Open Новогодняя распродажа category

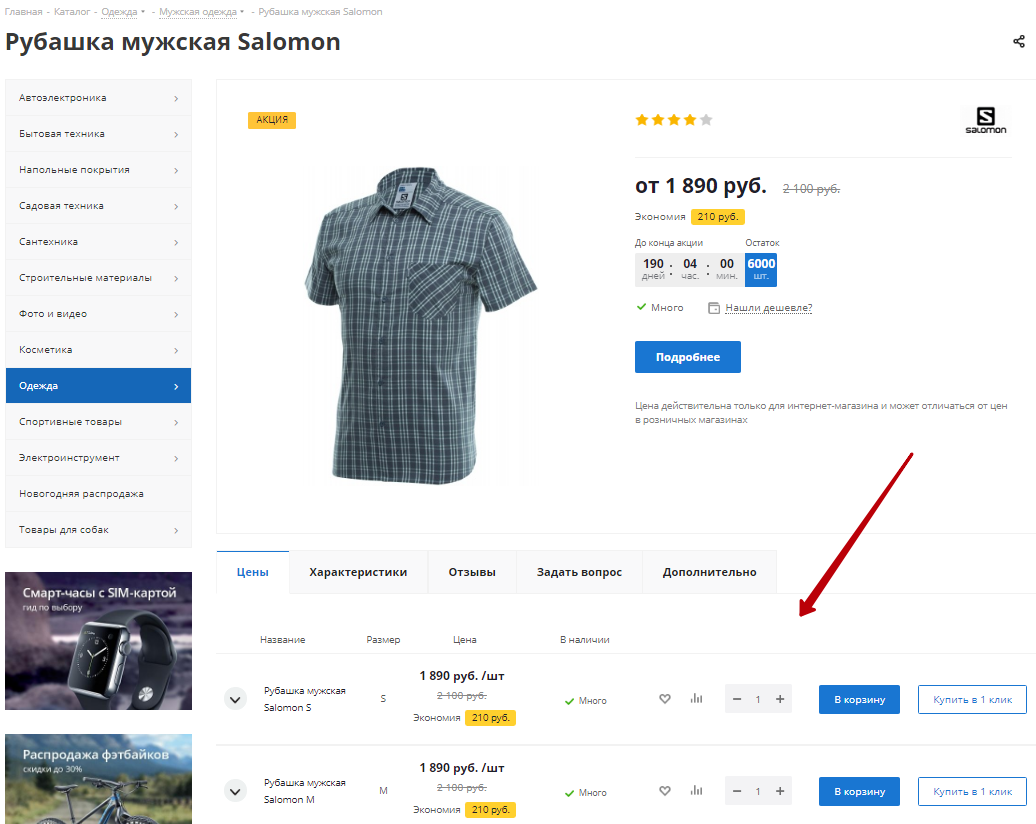pos(98,494)
